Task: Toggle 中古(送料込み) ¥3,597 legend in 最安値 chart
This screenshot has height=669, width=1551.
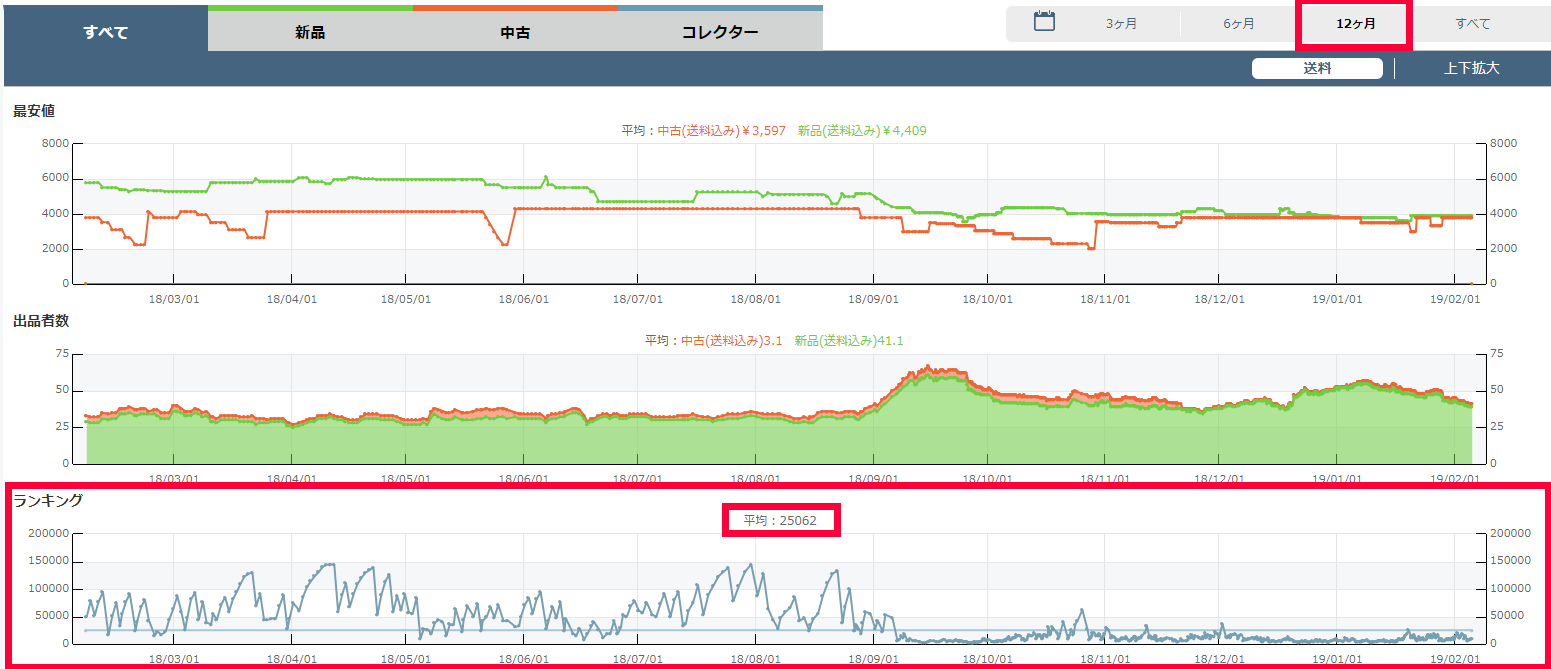Action: point(720,131)
